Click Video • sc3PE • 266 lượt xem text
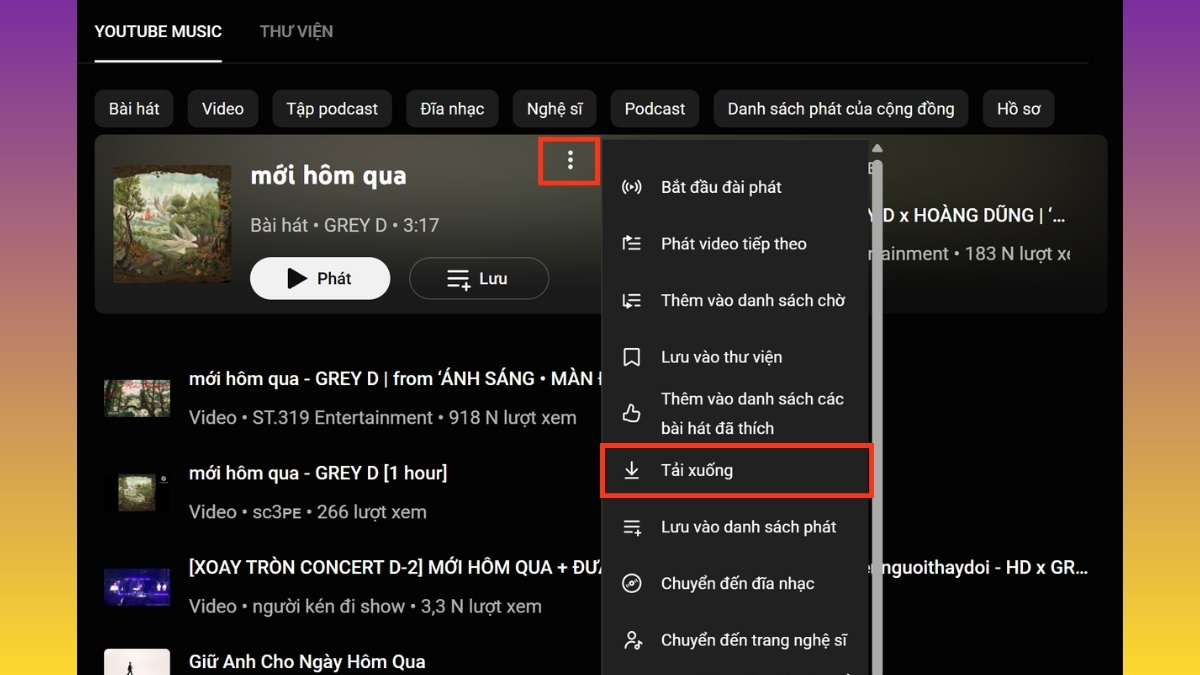The height and width of the screenshot is (675, 1200). click(x=308, y=512)
